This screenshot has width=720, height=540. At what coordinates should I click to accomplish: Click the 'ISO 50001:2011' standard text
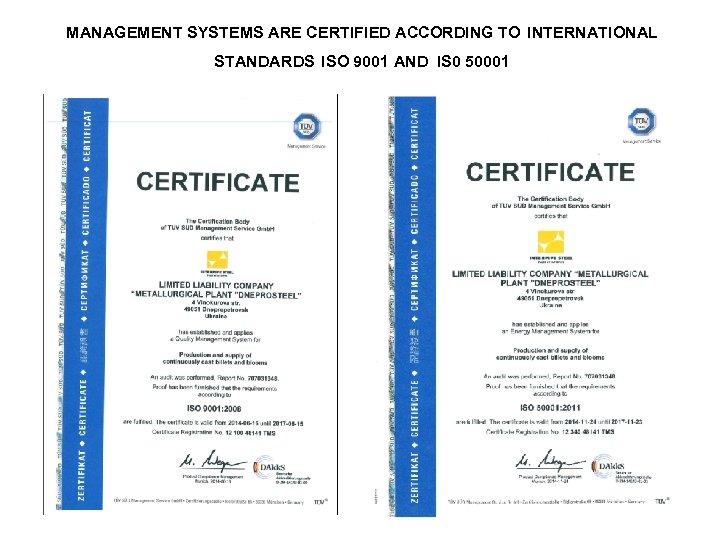(550, 408)
